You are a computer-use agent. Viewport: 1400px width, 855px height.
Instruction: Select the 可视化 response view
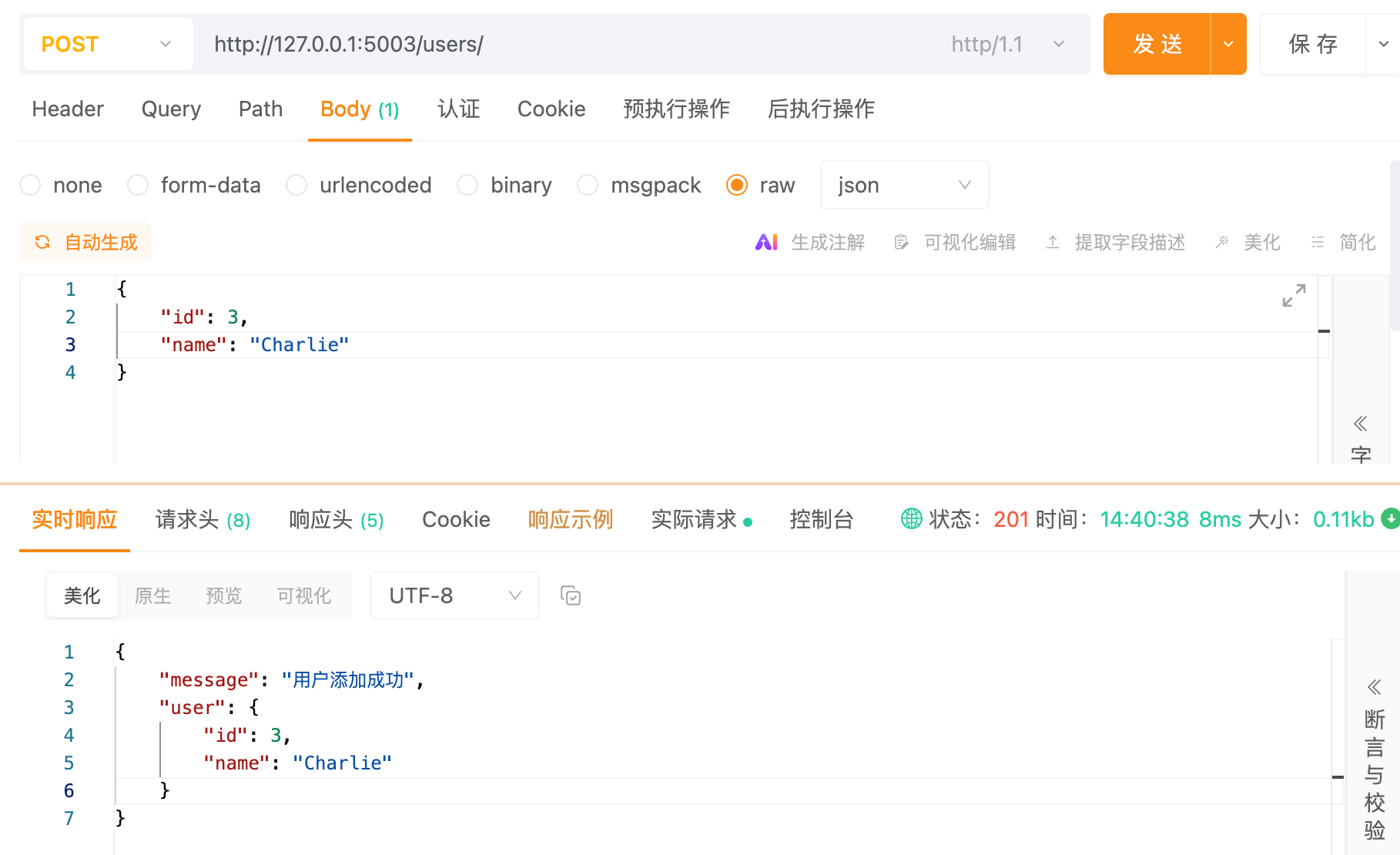coord(304,595)
